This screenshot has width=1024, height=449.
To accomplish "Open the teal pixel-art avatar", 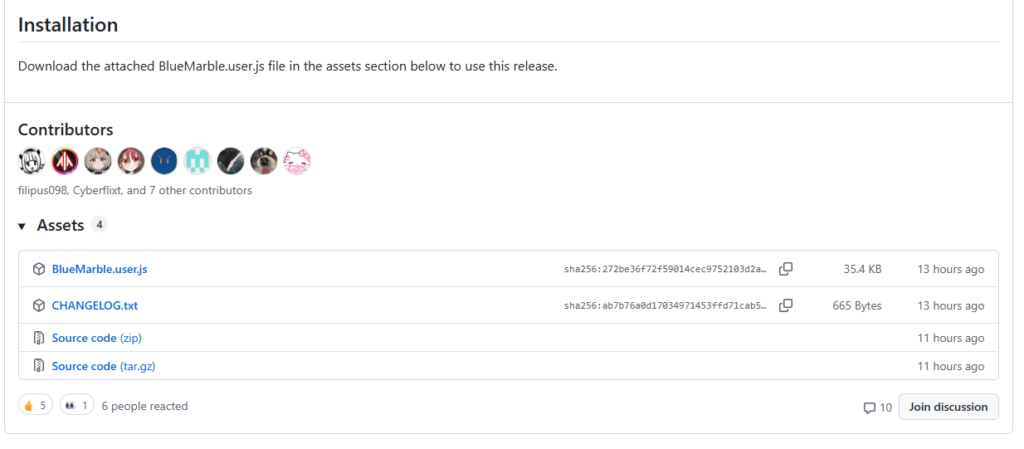I will [x=197, y=161].
